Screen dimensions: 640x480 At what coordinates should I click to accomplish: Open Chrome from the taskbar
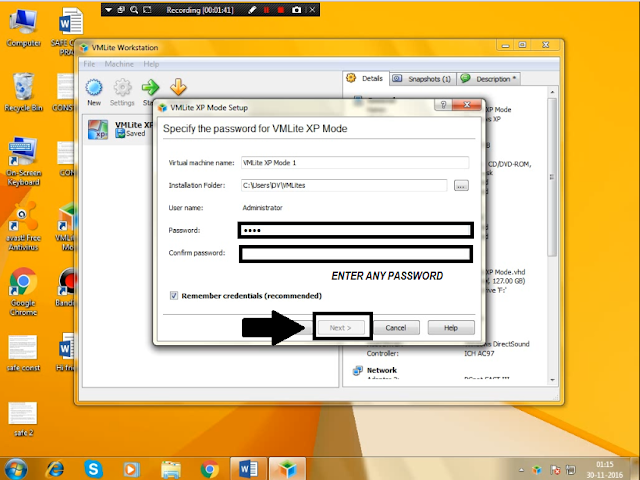[x=209, y=470]
